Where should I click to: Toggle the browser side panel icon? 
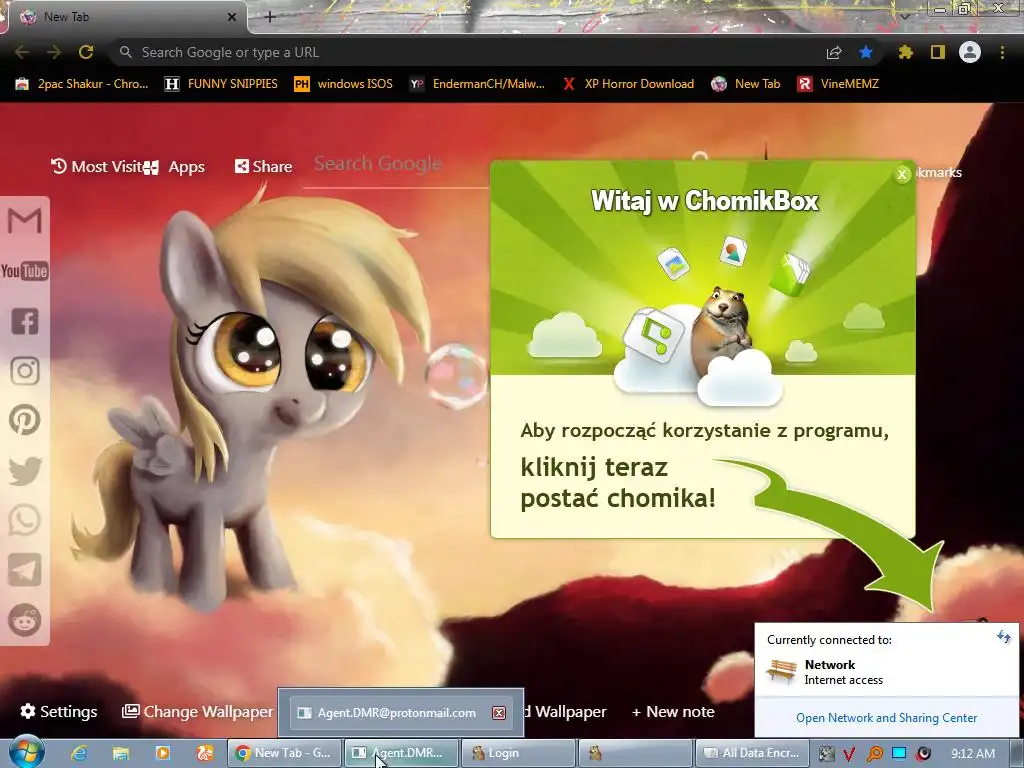pyautogui.click(x=938, y=52)
